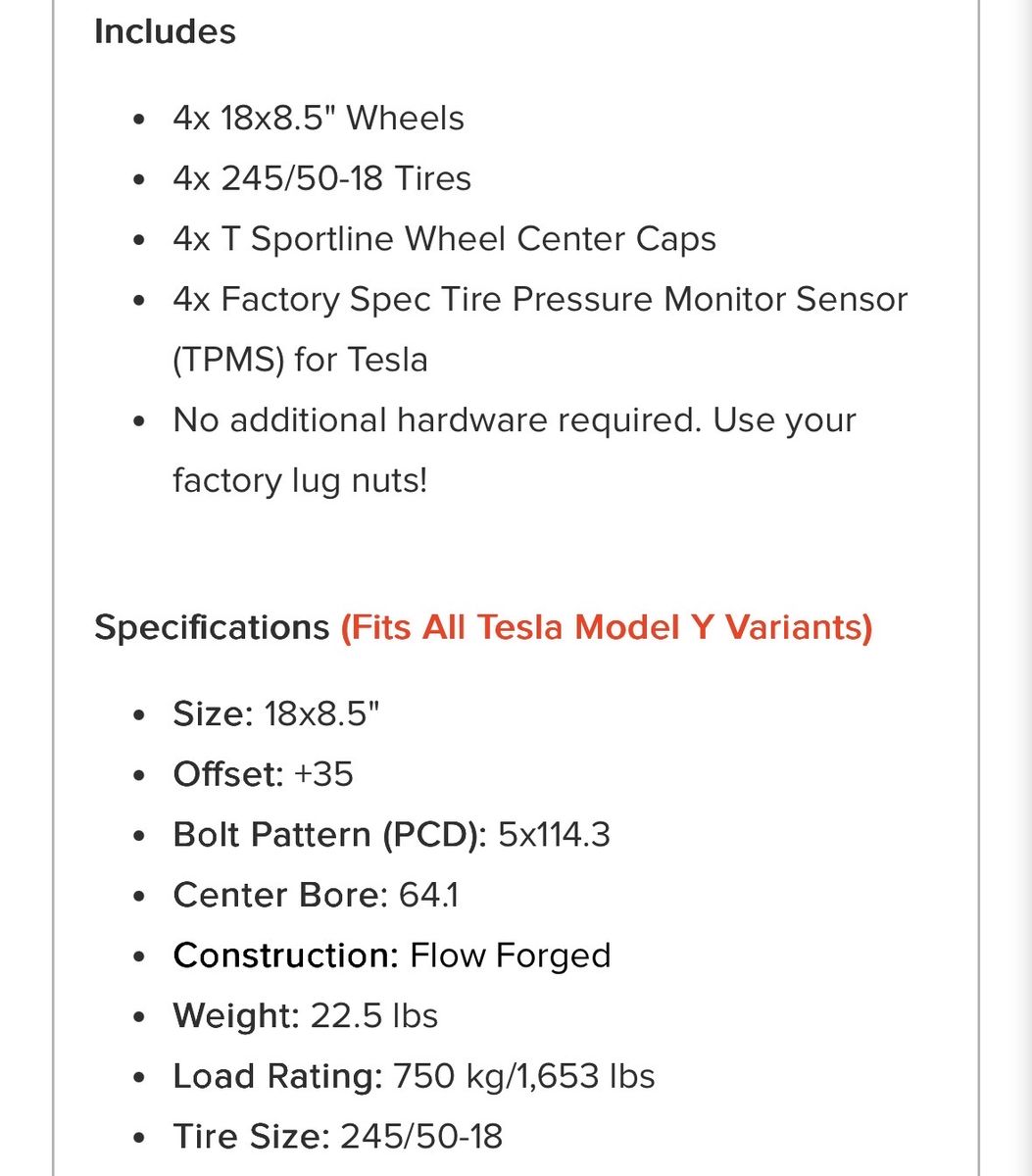Click the 4x 245/50-18 Tires item
Screen dimensions: 1032x1176
[321, 178]
